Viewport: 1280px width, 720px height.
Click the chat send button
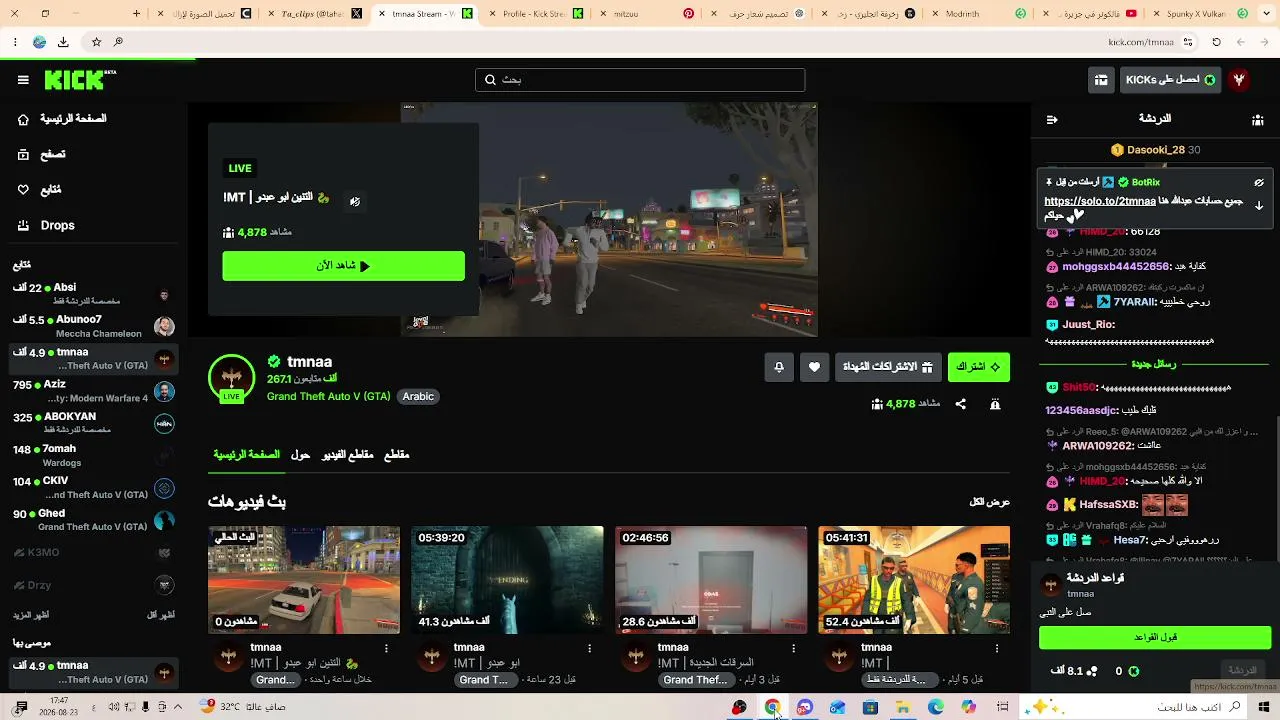tap(1242, 670)
